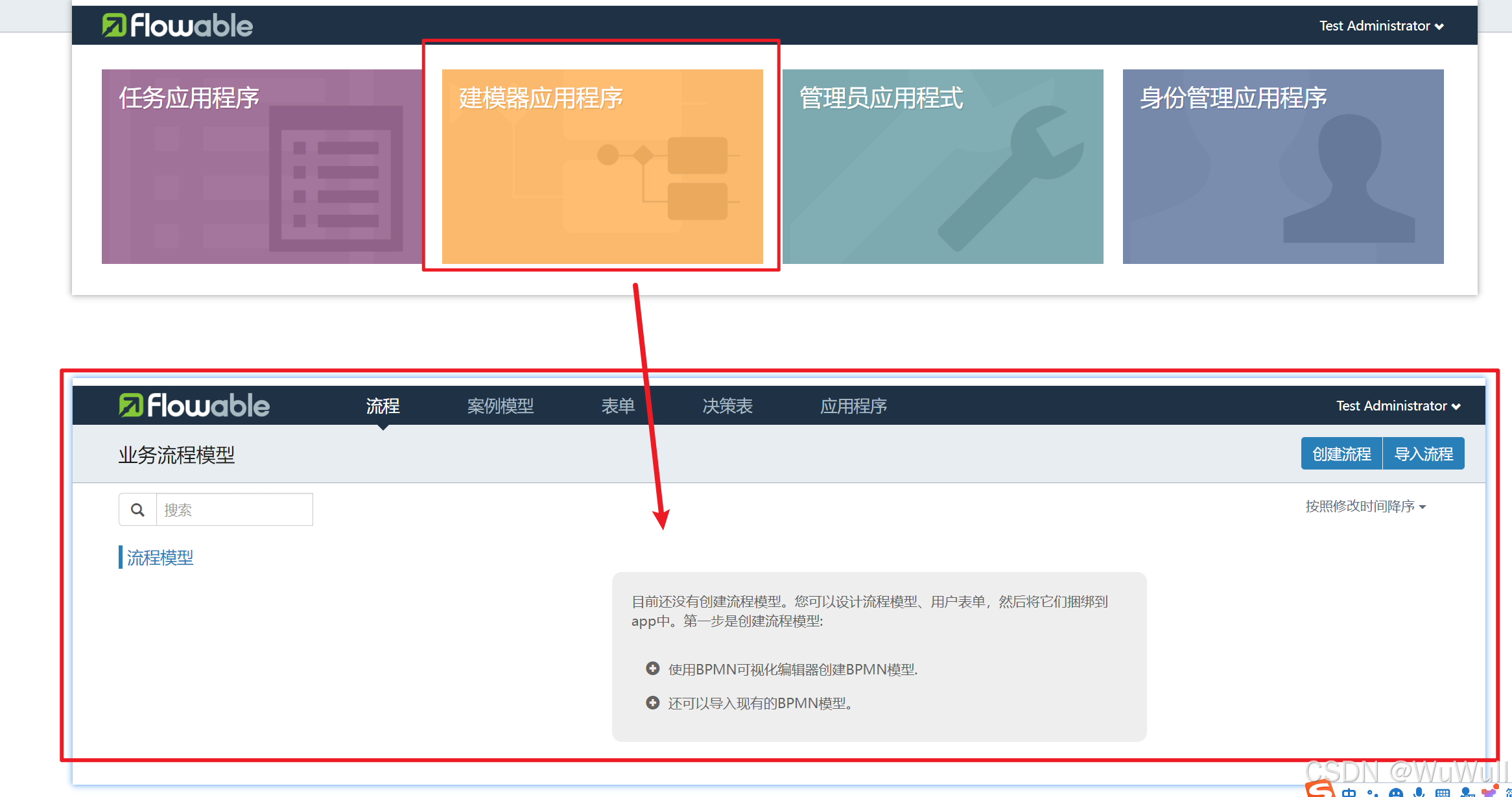This screenshot has width=1512, height=797.
Task: Click the Sogou microphone voice input icon
Action: [1419, 792]
